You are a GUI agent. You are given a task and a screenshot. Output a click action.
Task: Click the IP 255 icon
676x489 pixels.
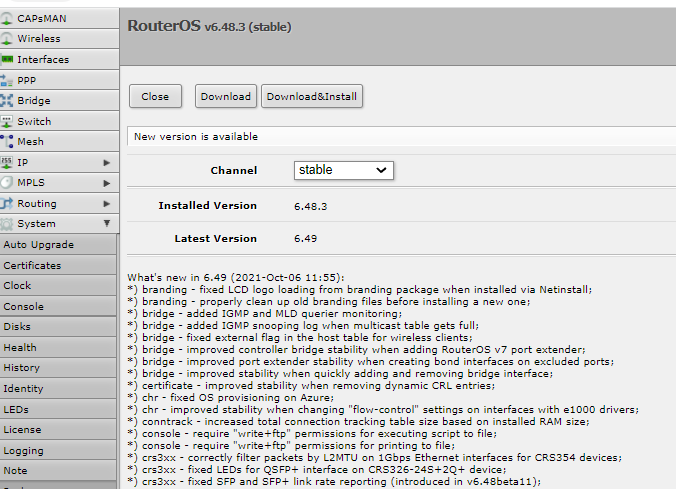tap(6, 163)
